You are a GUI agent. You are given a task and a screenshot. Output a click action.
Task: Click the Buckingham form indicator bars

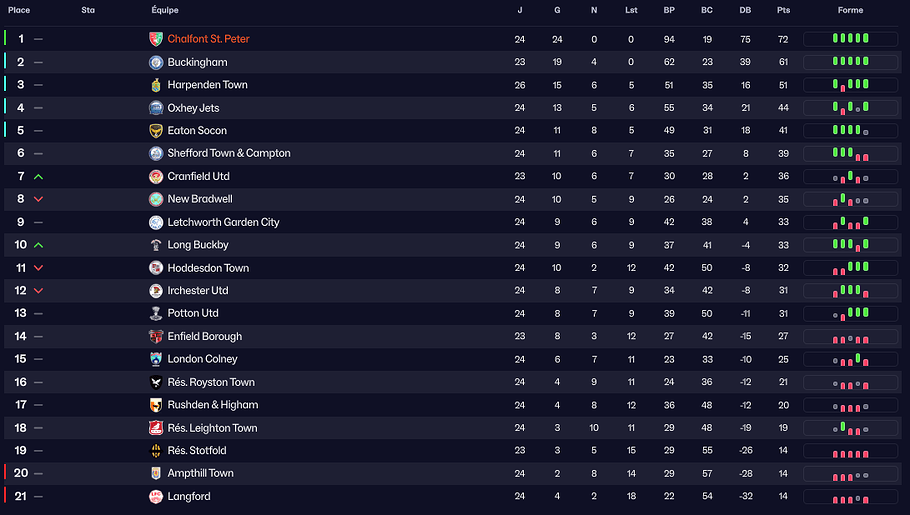[x=850, y=62]
